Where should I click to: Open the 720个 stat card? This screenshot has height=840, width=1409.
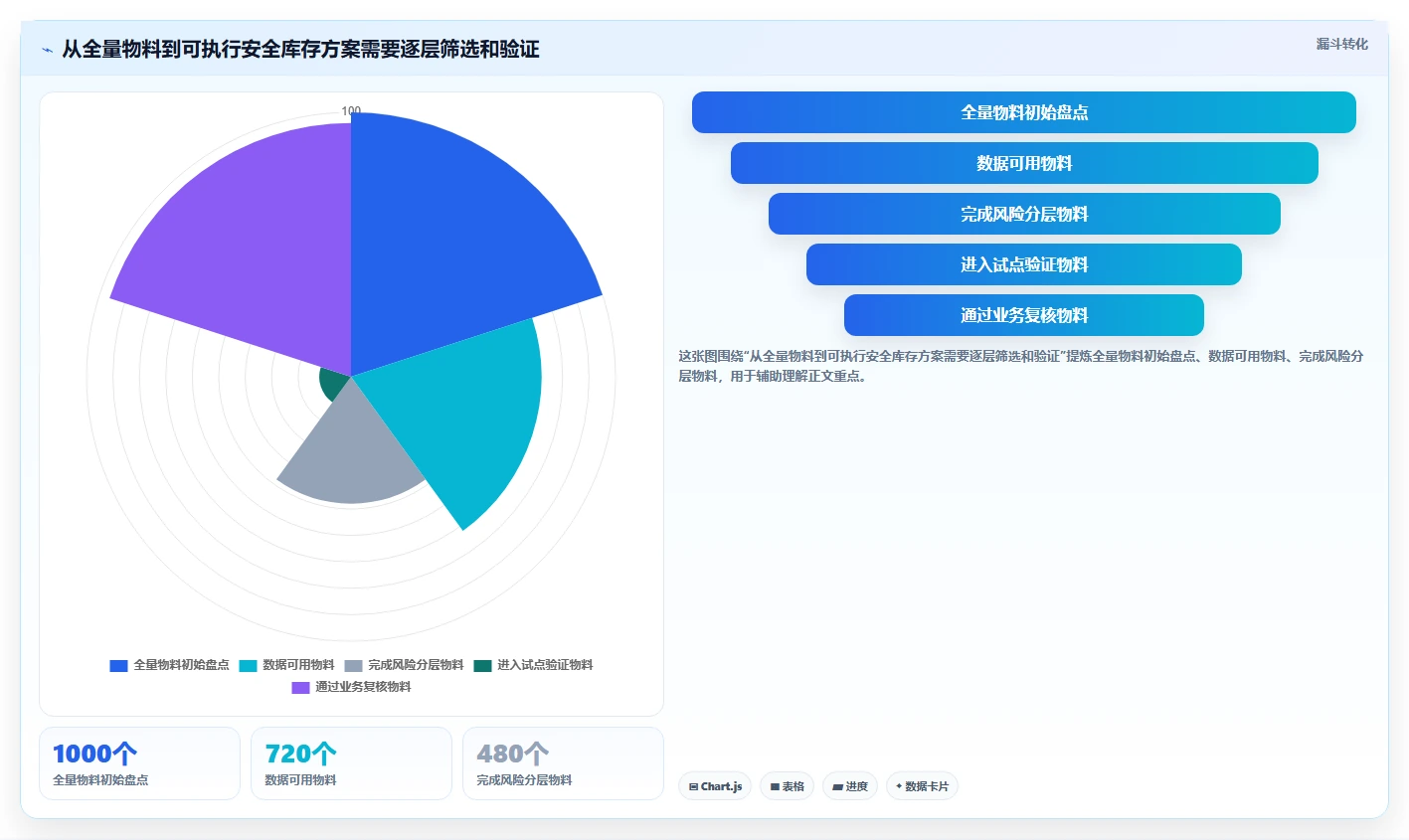(351, 763)
